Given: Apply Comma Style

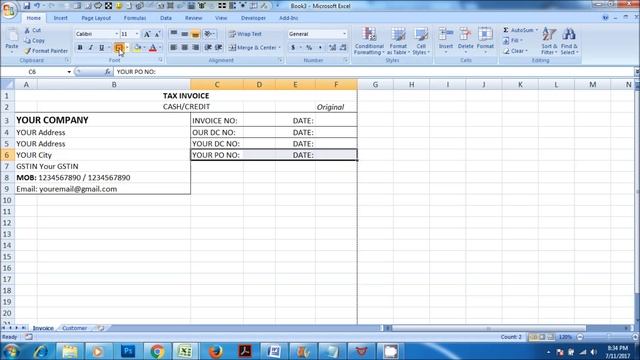Looking at the screenshot, I should (320, 48).
